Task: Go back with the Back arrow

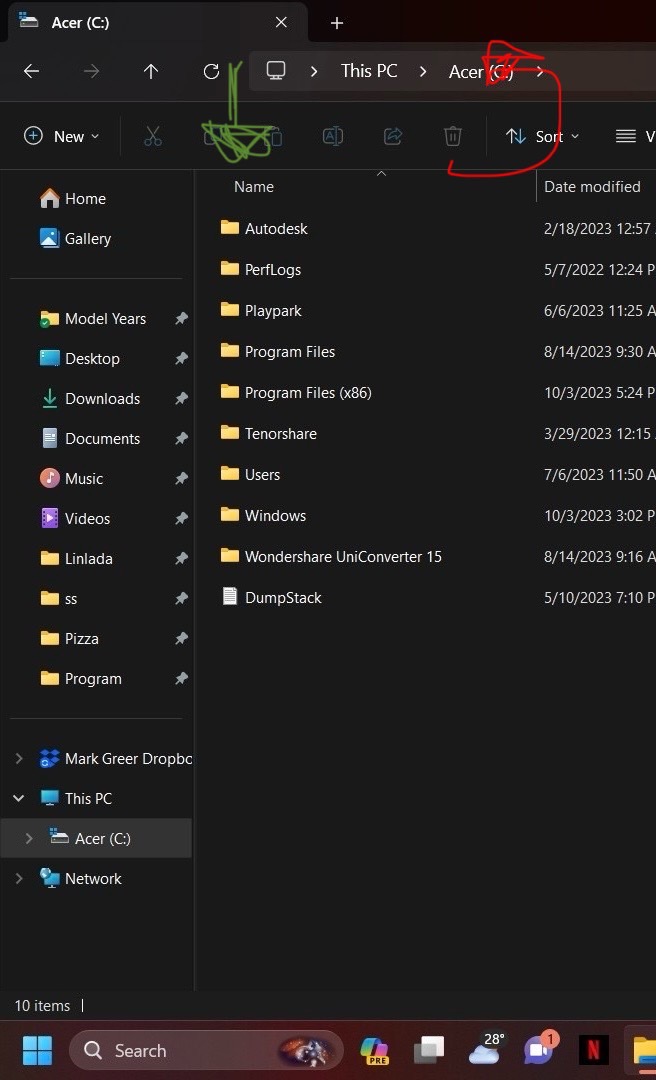Action: pyautogui.click(x=31, y=71)
